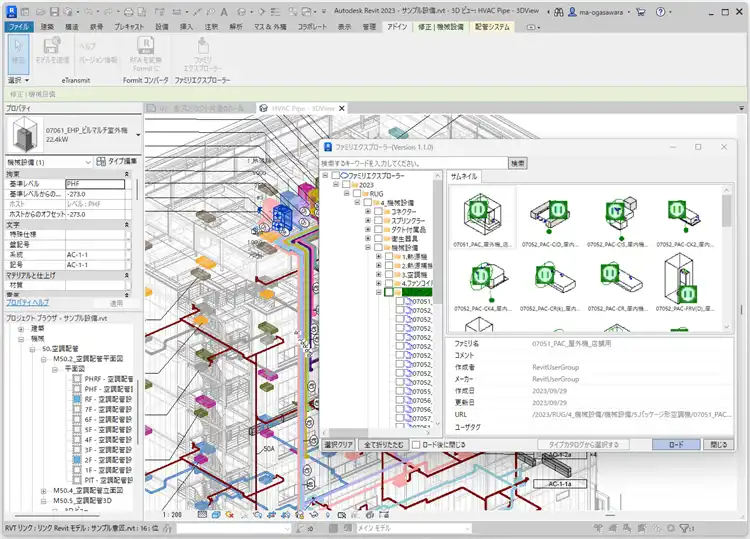Click the 選択クリア button

click(339, 445)
